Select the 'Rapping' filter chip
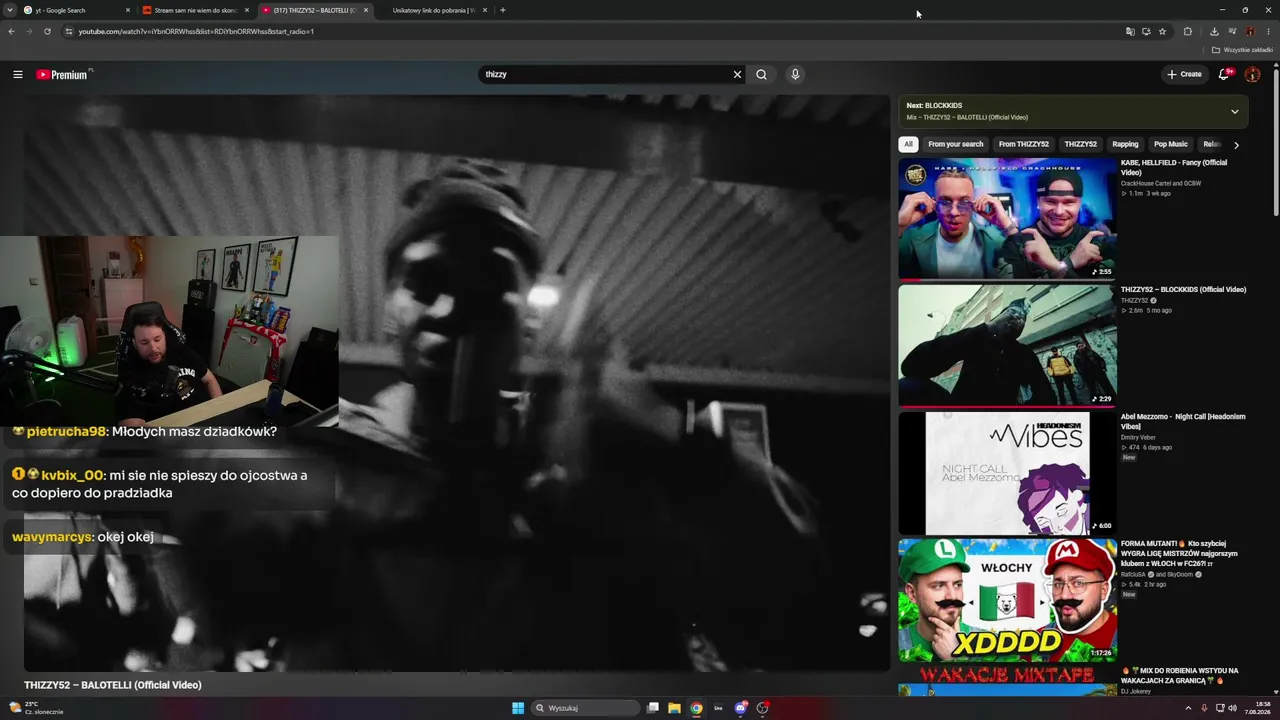 1125,144
